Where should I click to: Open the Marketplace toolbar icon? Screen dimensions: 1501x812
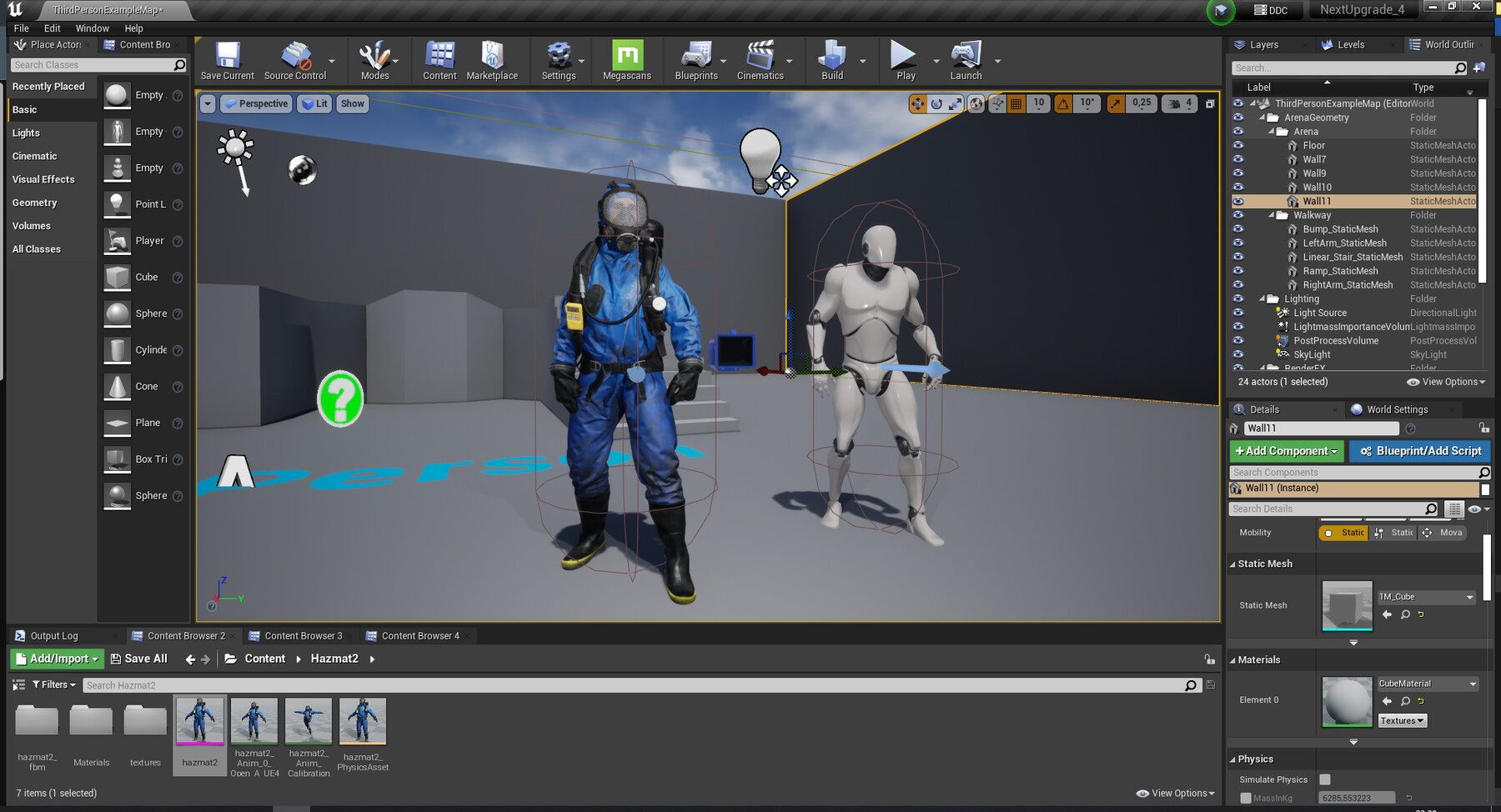point(492,60)
